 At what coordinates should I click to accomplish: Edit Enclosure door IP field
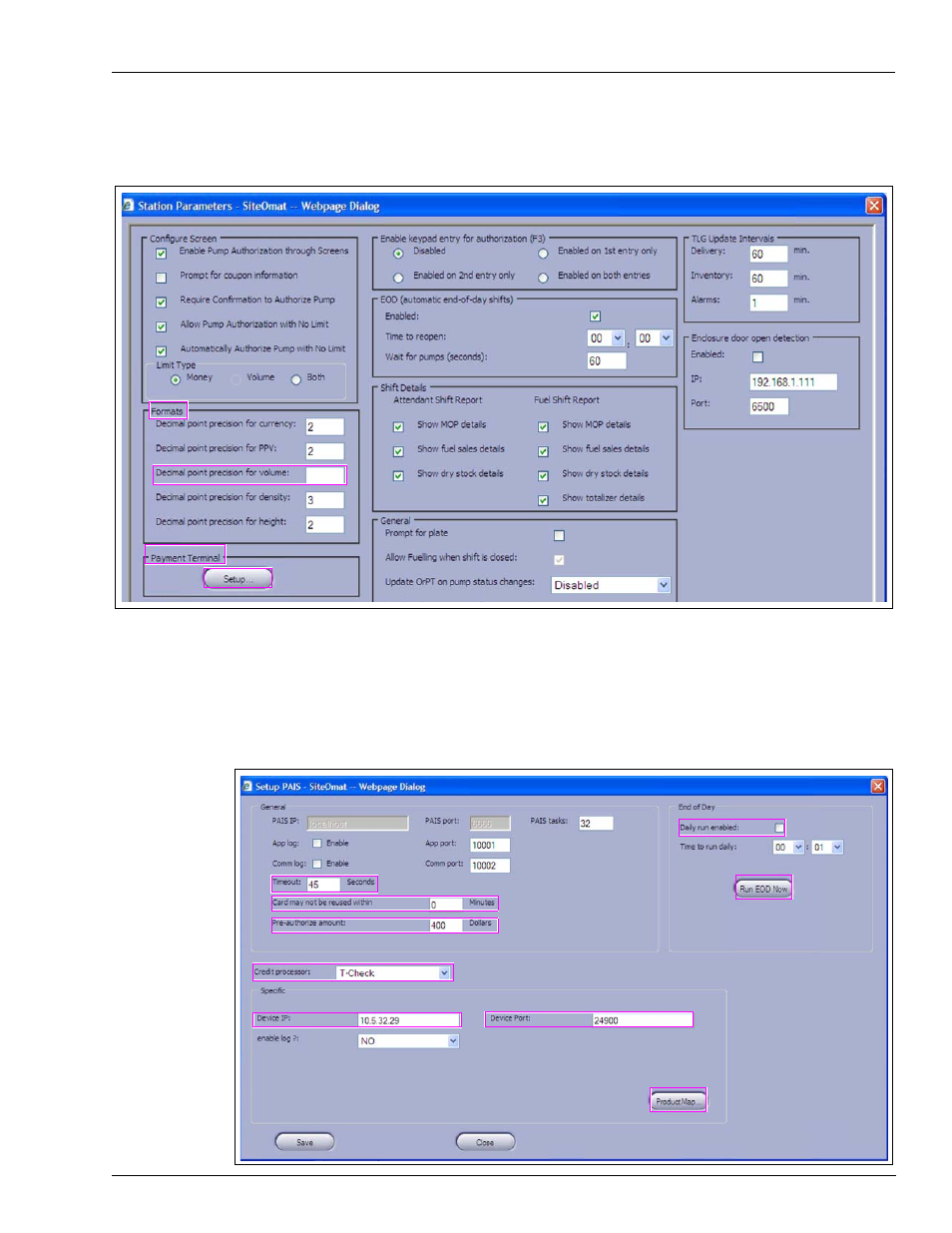pyautogui.click(x=793, y=382)
